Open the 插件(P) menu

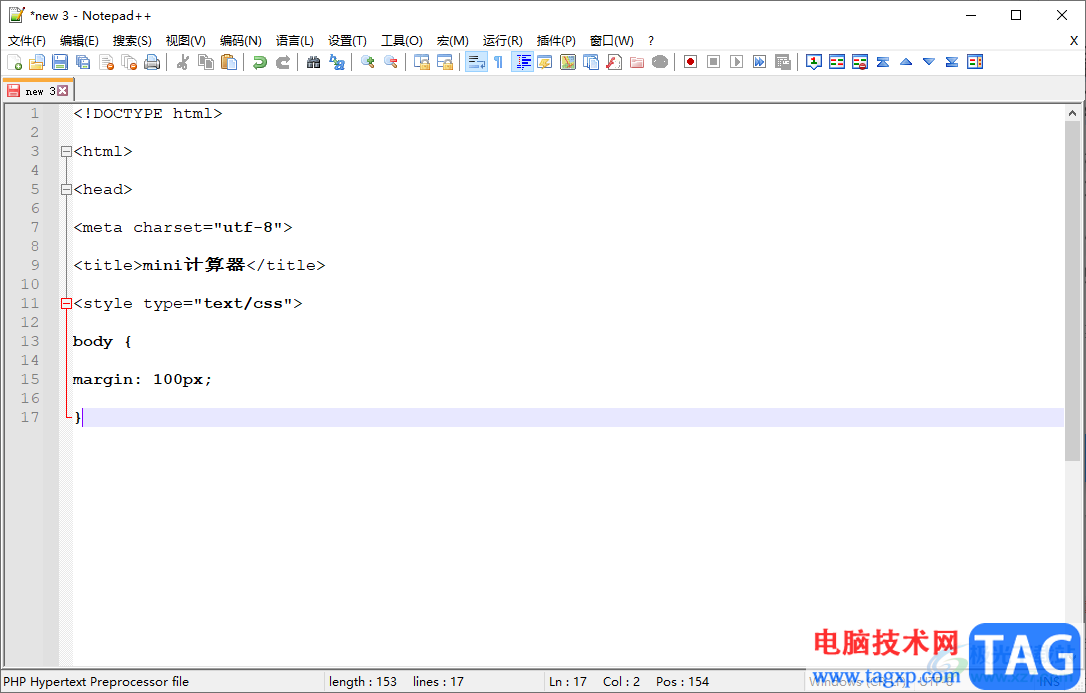(x=556, y=41)
